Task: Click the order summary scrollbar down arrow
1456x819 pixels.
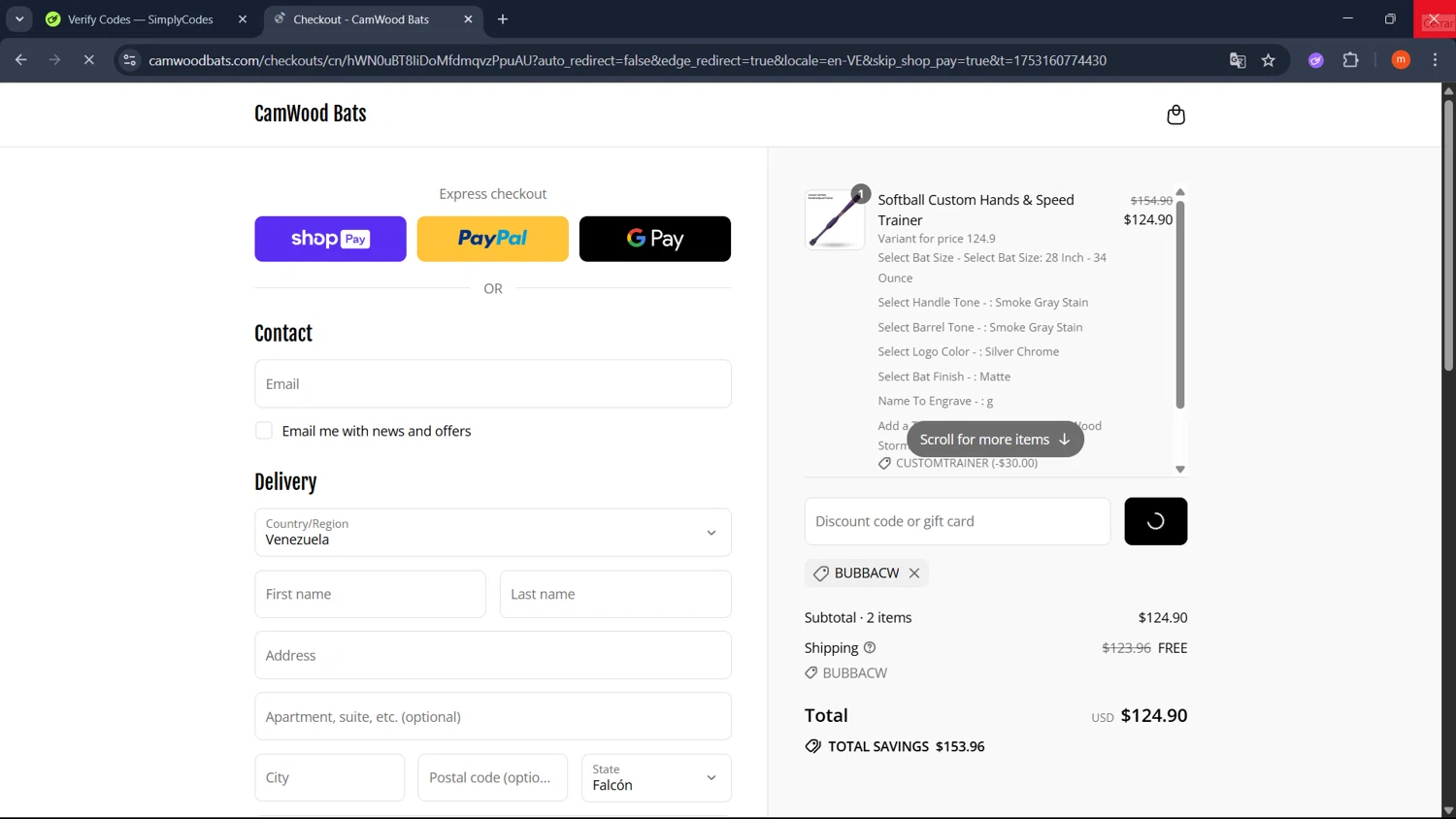Action: [x=1180, y=469]
